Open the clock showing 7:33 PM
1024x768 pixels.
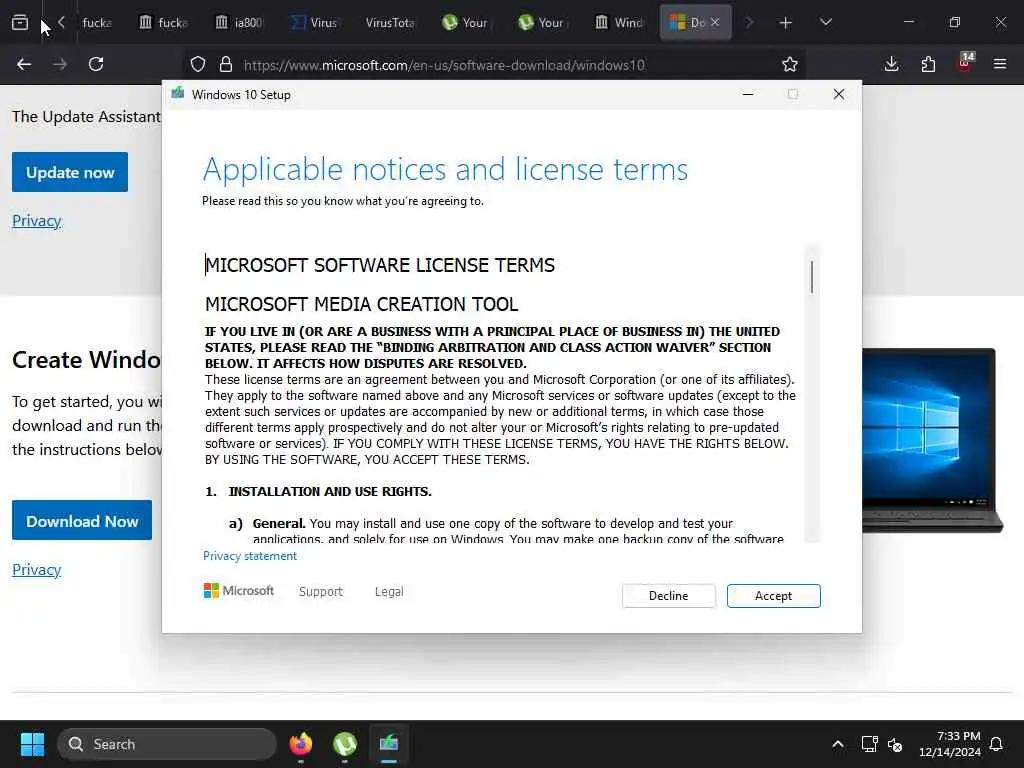(950, 744)
